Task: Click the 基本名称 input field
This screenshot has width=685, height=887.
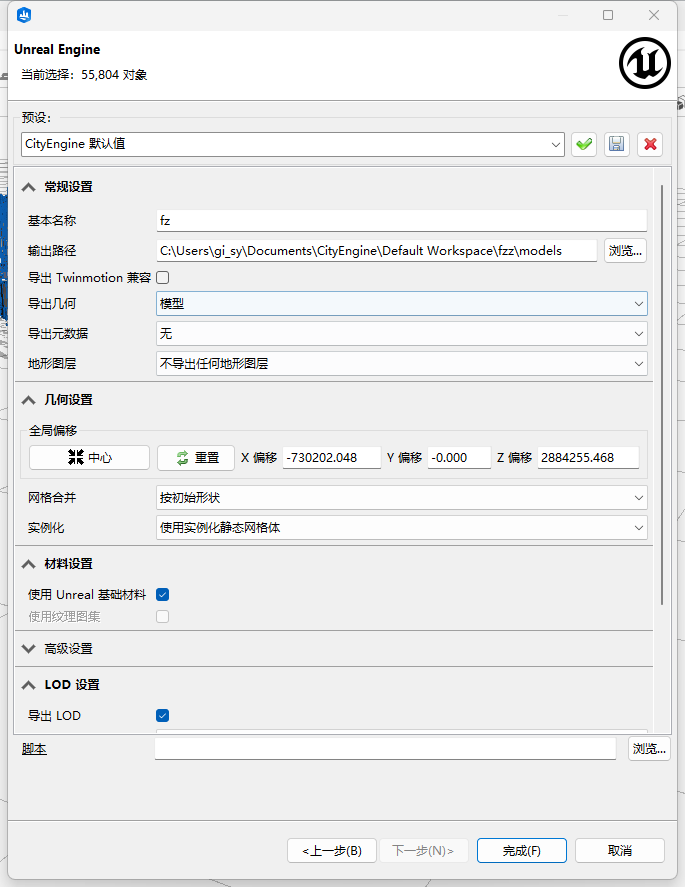Action: point(402,221)
